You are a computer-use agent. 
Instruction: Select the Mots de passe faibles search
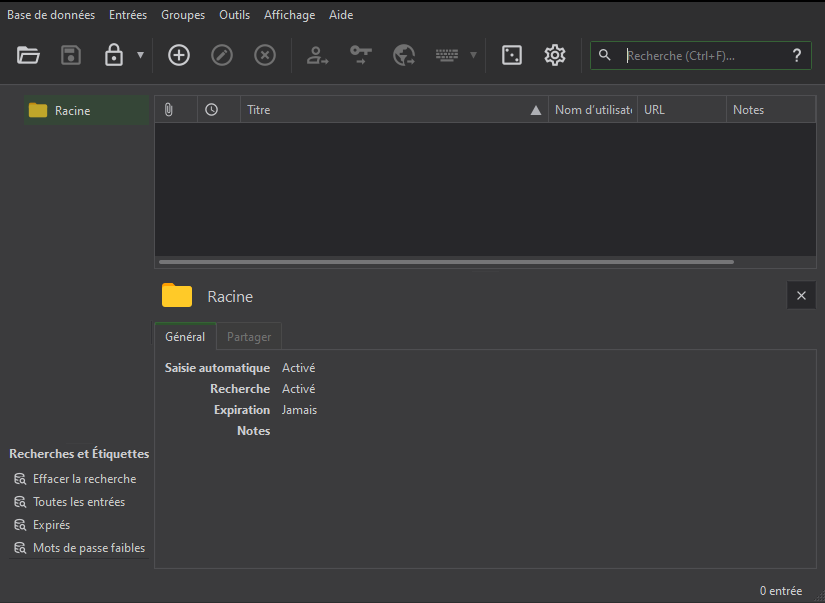89,547
